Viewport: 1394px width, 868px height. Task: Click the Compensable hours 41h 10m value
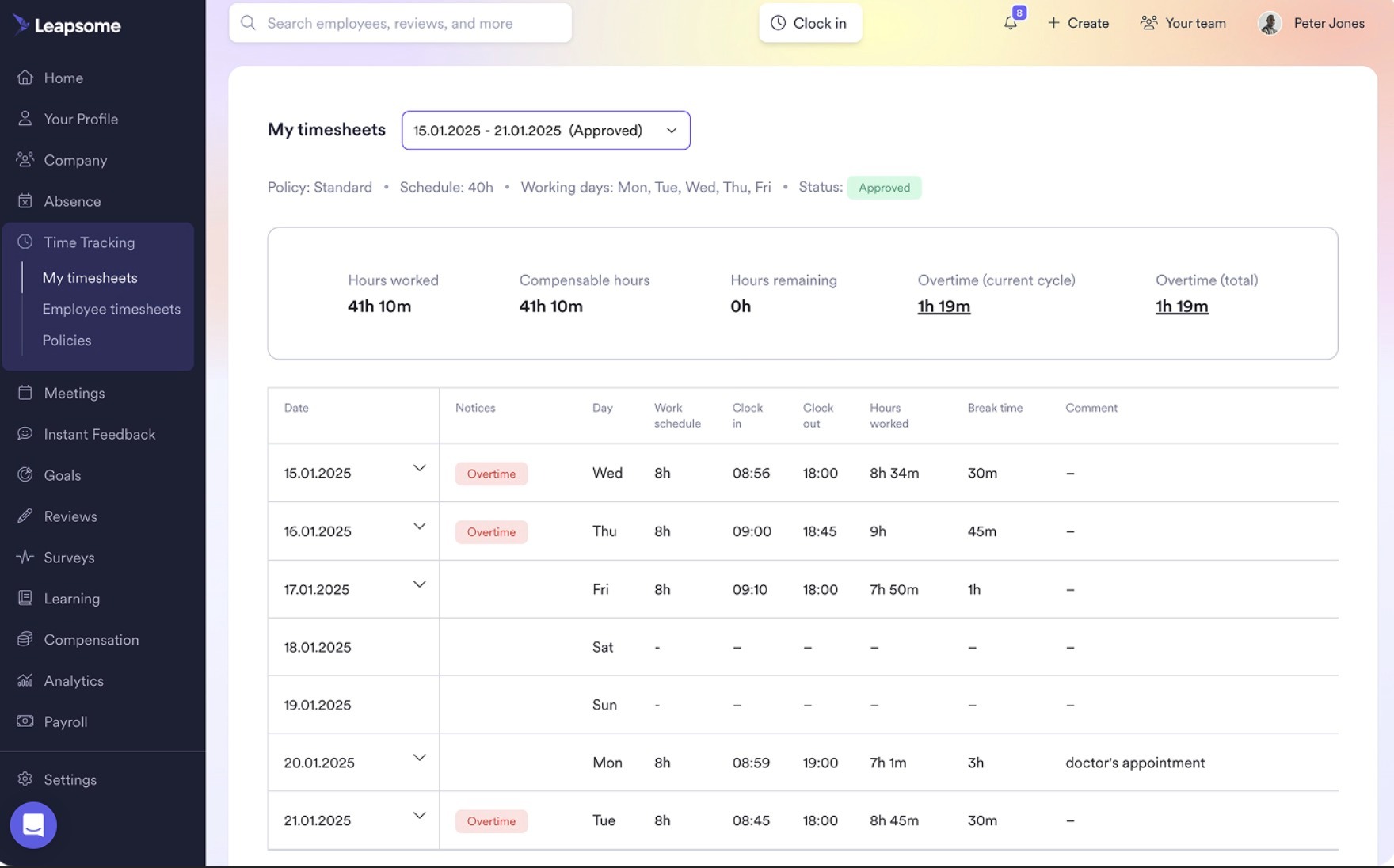550,306
